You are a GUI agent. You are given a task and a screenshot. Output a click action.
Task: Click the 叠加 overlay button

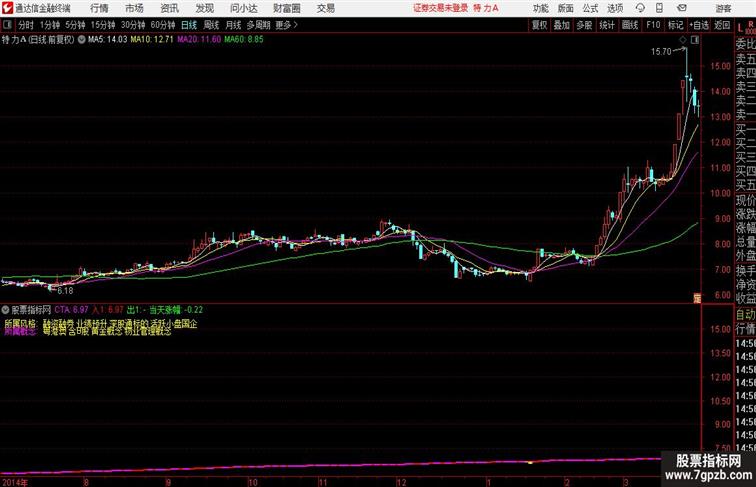pyautogui.click(x=562, y=25)
